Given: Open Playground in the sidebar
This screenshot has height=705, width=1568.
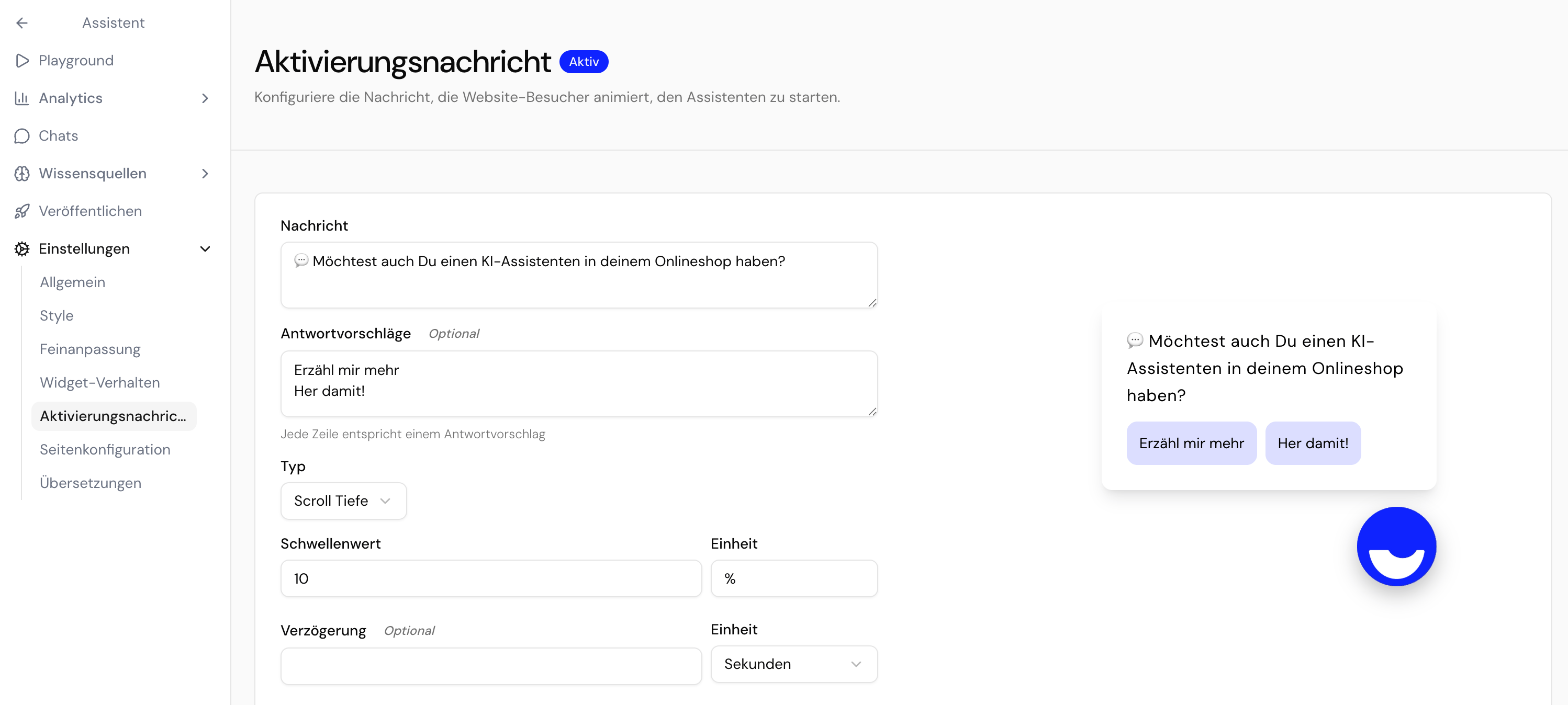Looking at the screenshot, I should [x=76, y=61].
